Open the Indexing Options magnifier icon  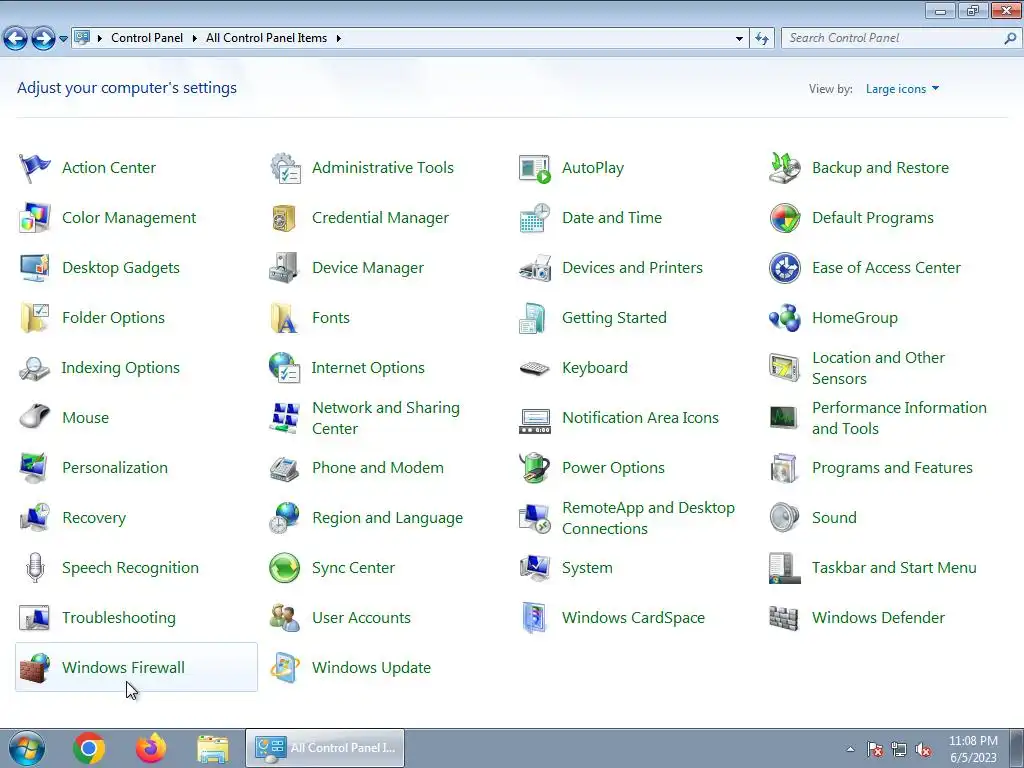(x=35, y=368)
